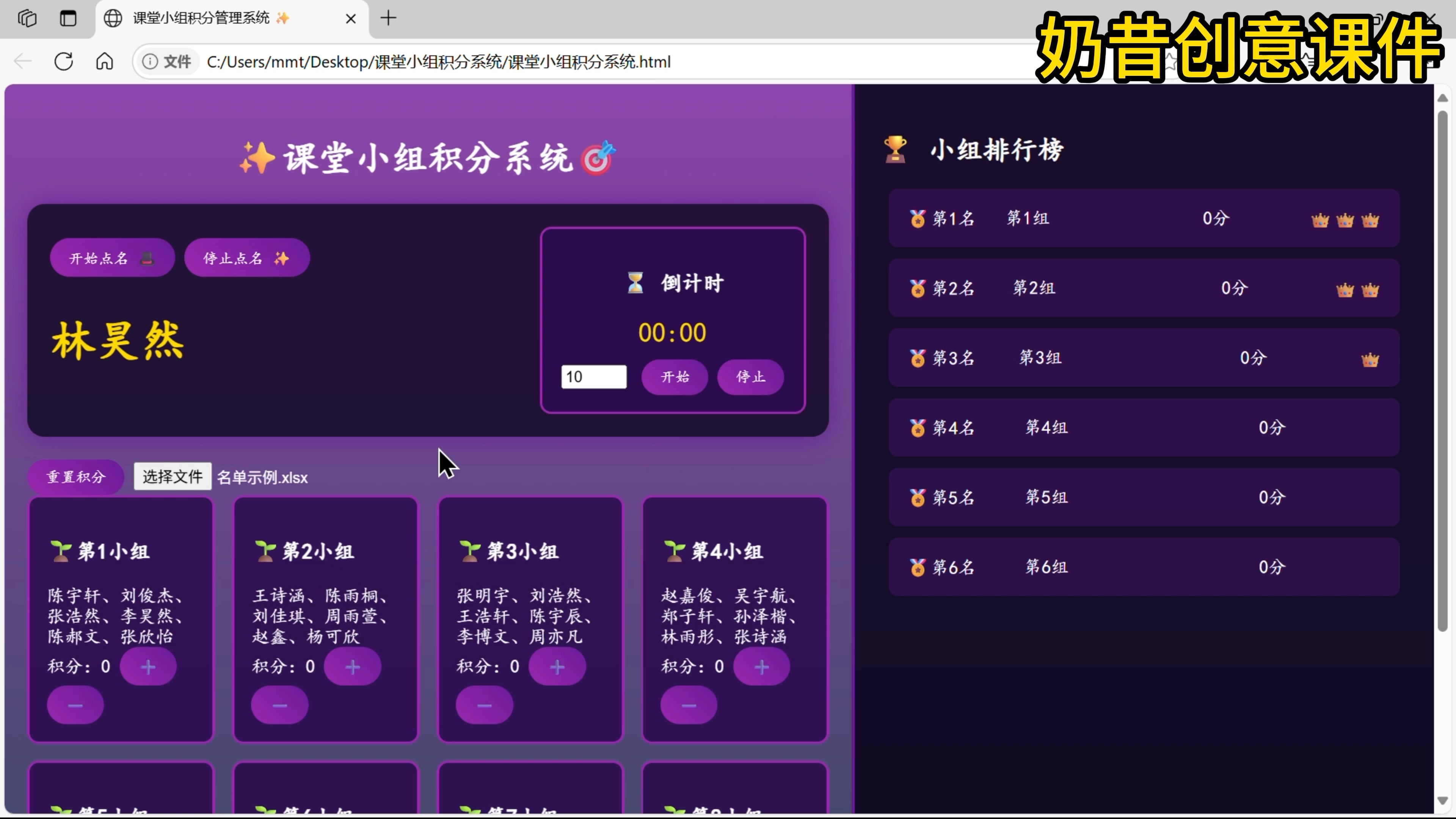Start the countdown with 开始 button

click(x=674, y=377)
